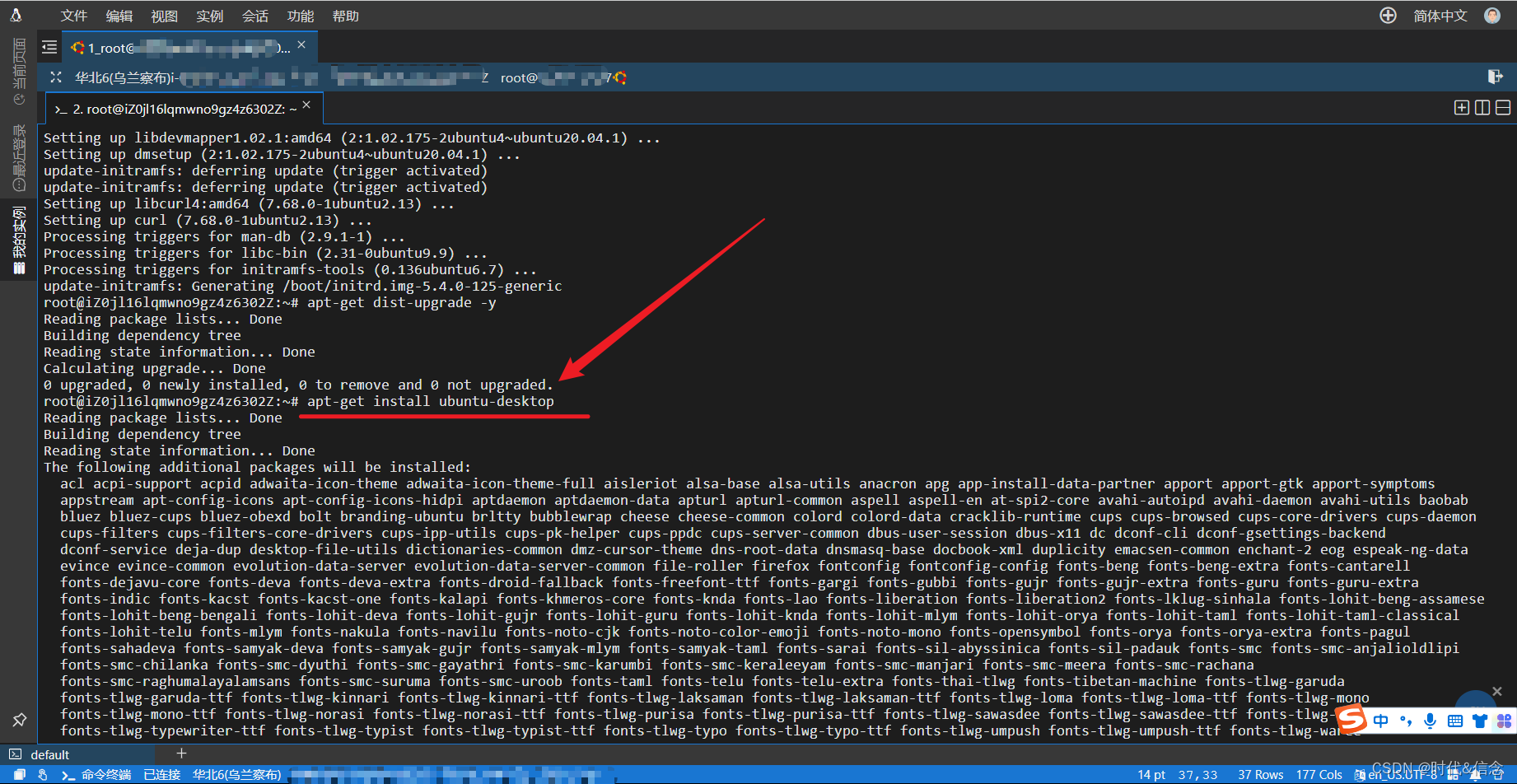Collapse the sidebar with the list toggle icon

[49, 47]
